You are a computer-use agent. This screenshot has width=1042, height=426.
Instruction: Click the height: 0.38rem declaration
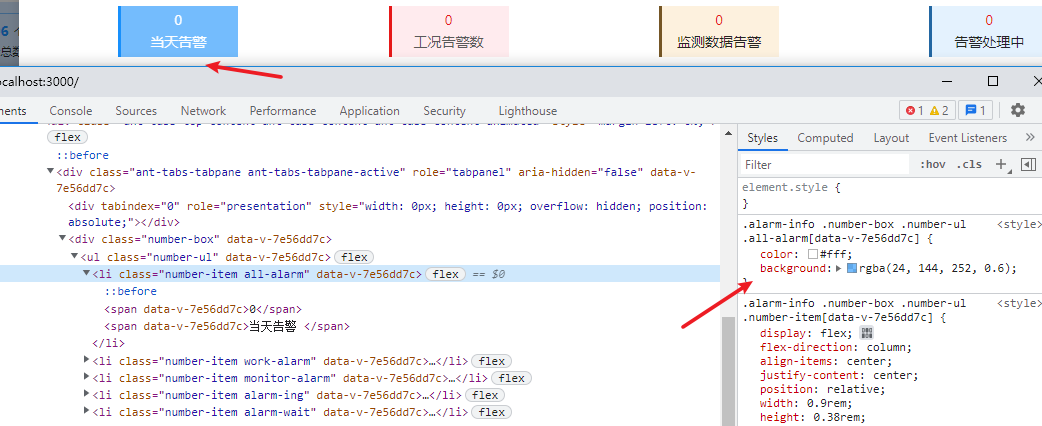(813, 417)
